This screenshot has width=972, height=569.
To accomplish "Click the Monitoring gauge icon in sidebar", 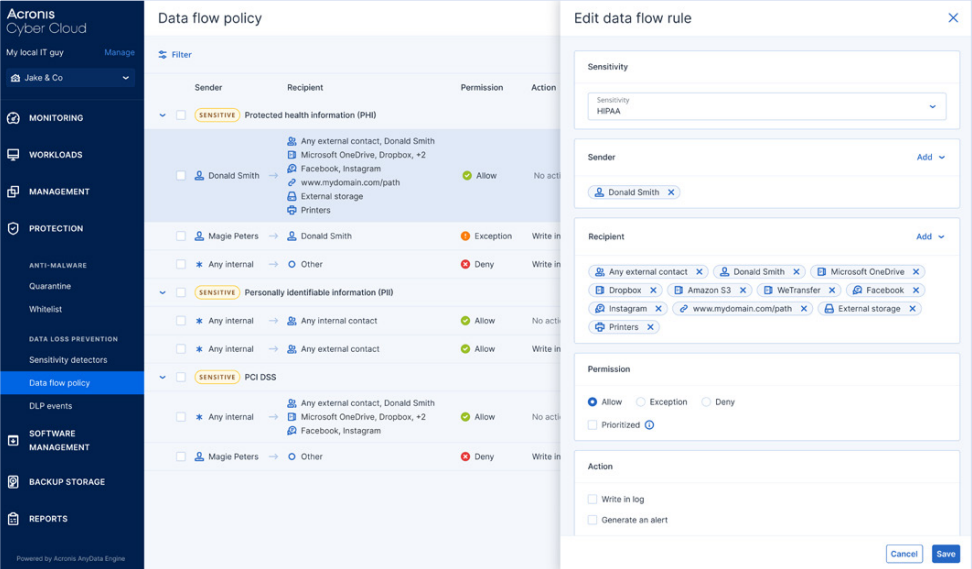I will (13, 118).
